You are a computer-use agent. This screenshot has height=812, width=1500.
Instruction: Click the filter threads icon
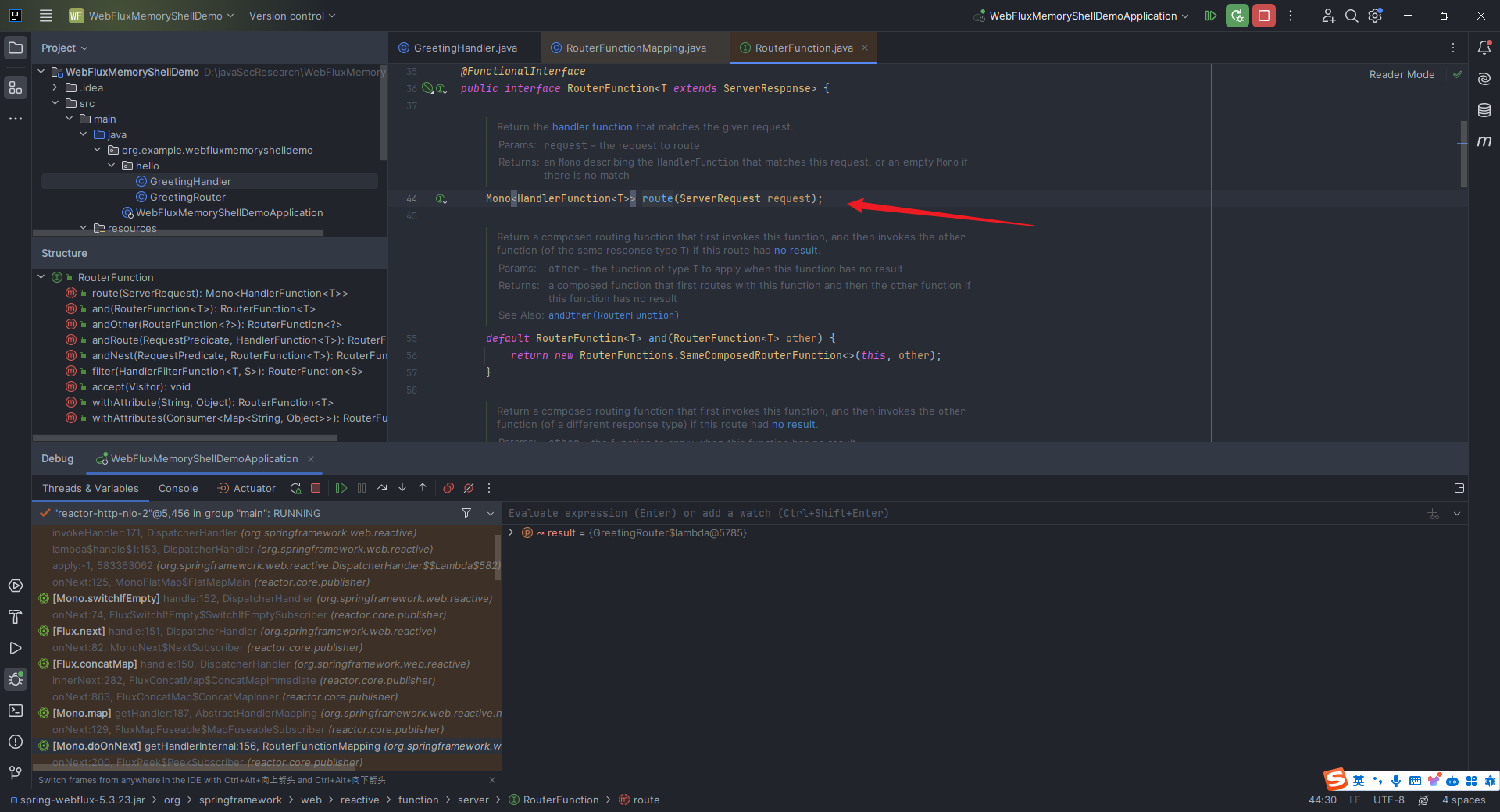466,513
